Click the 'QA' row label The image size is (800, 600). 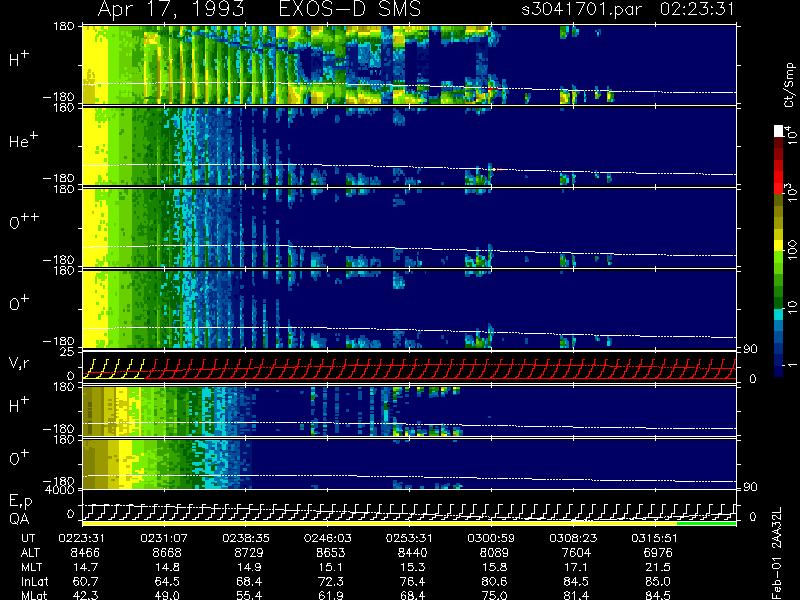[19, 519]
